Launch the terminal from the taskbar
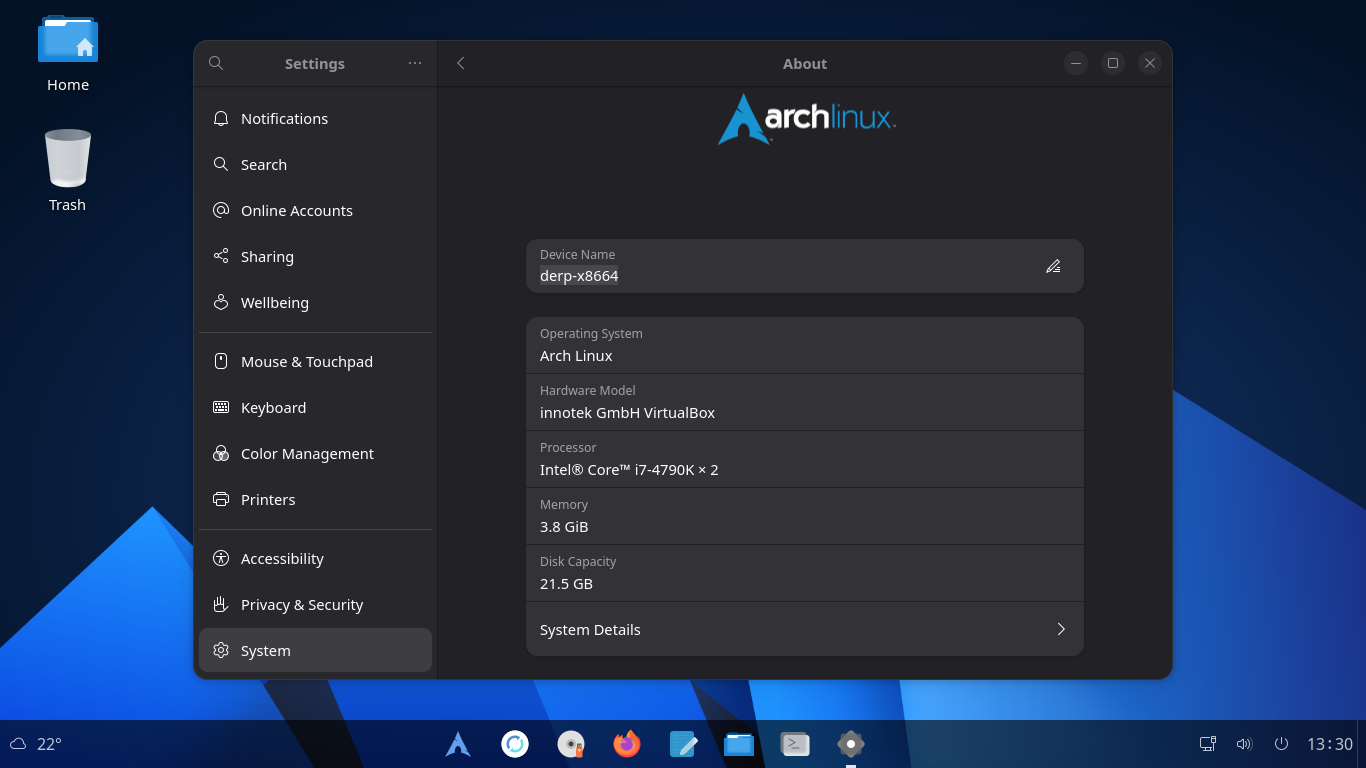The width and height of the screenshot is (1366, 768). tap(795, 744)
